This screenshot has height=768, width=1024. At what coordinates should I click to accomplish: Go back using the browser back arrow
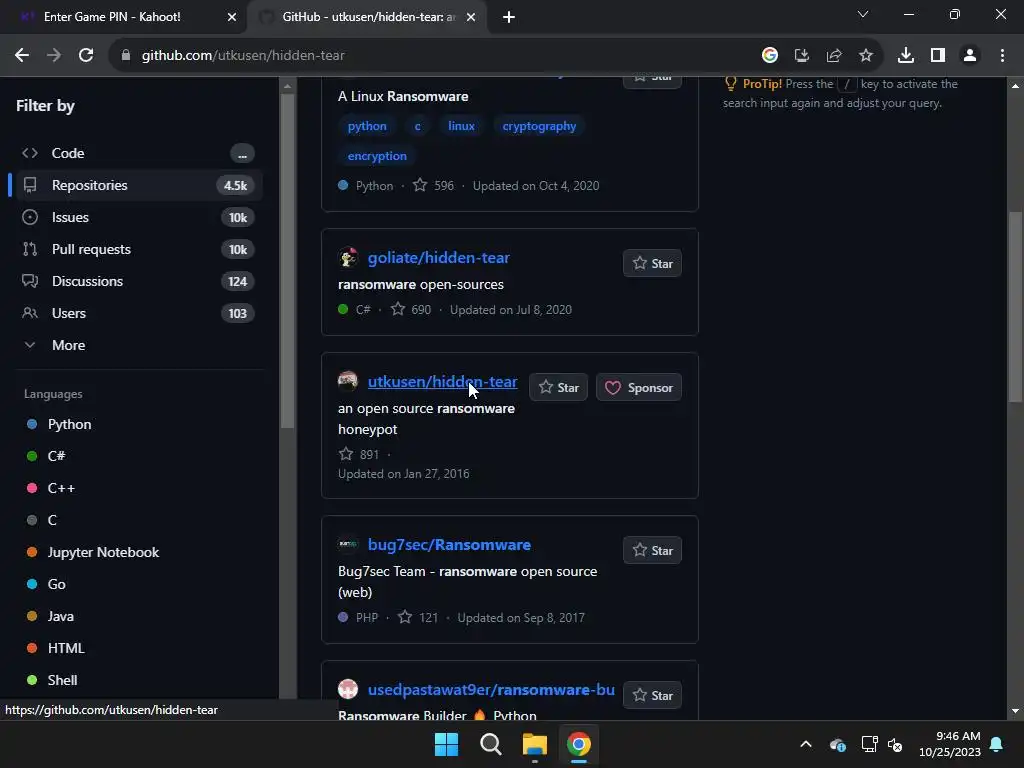point(22,56)
